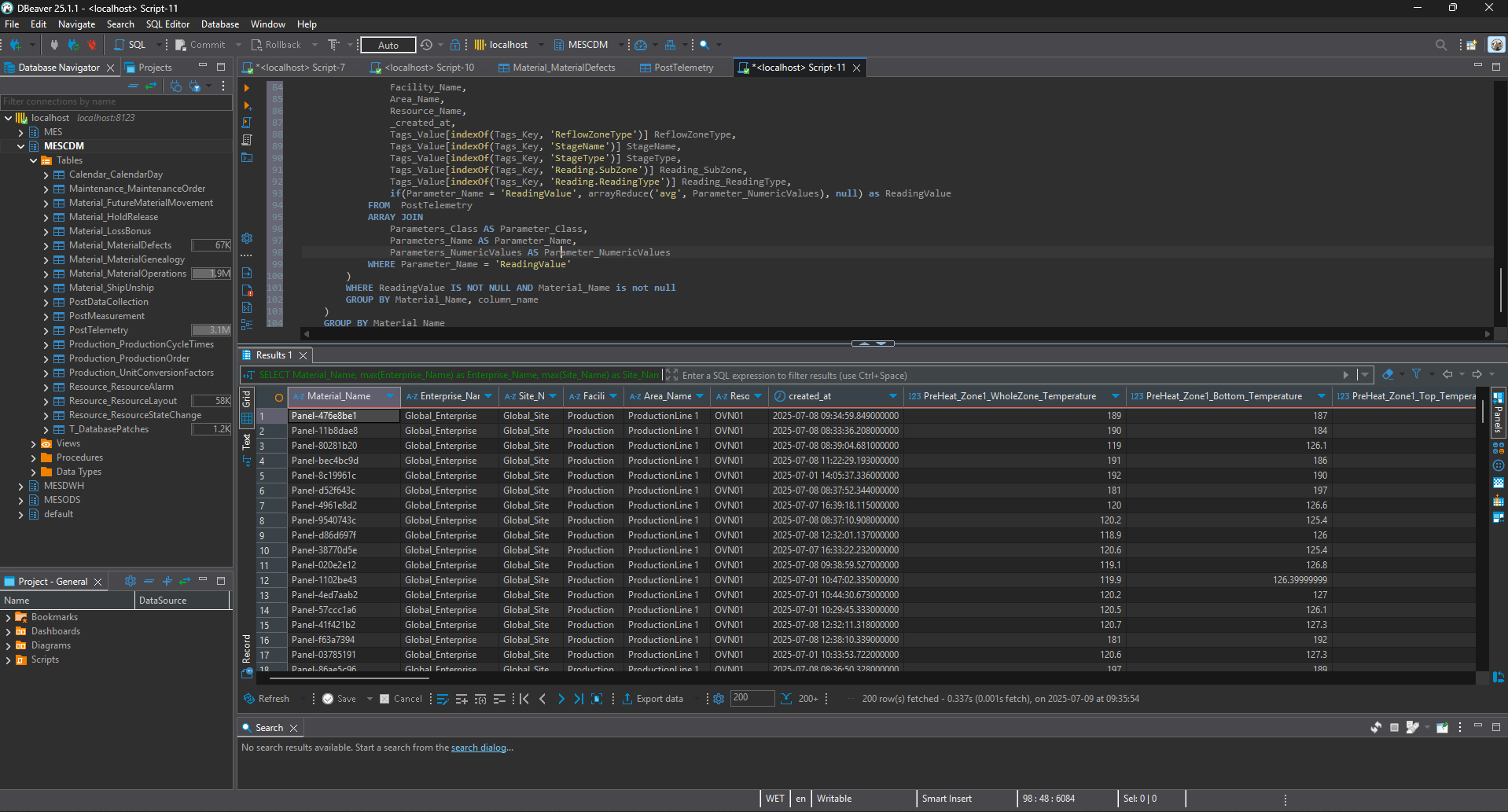
Task: Open active connection localhost dropdown
Action: point(506,45)
